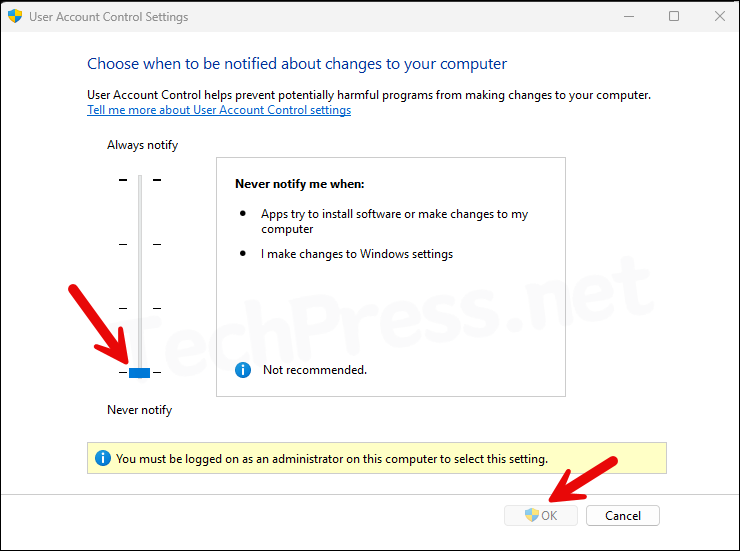Click the "Always notify" label
The height and width of the screenshot is (551, 740).
tap(143, 145)
